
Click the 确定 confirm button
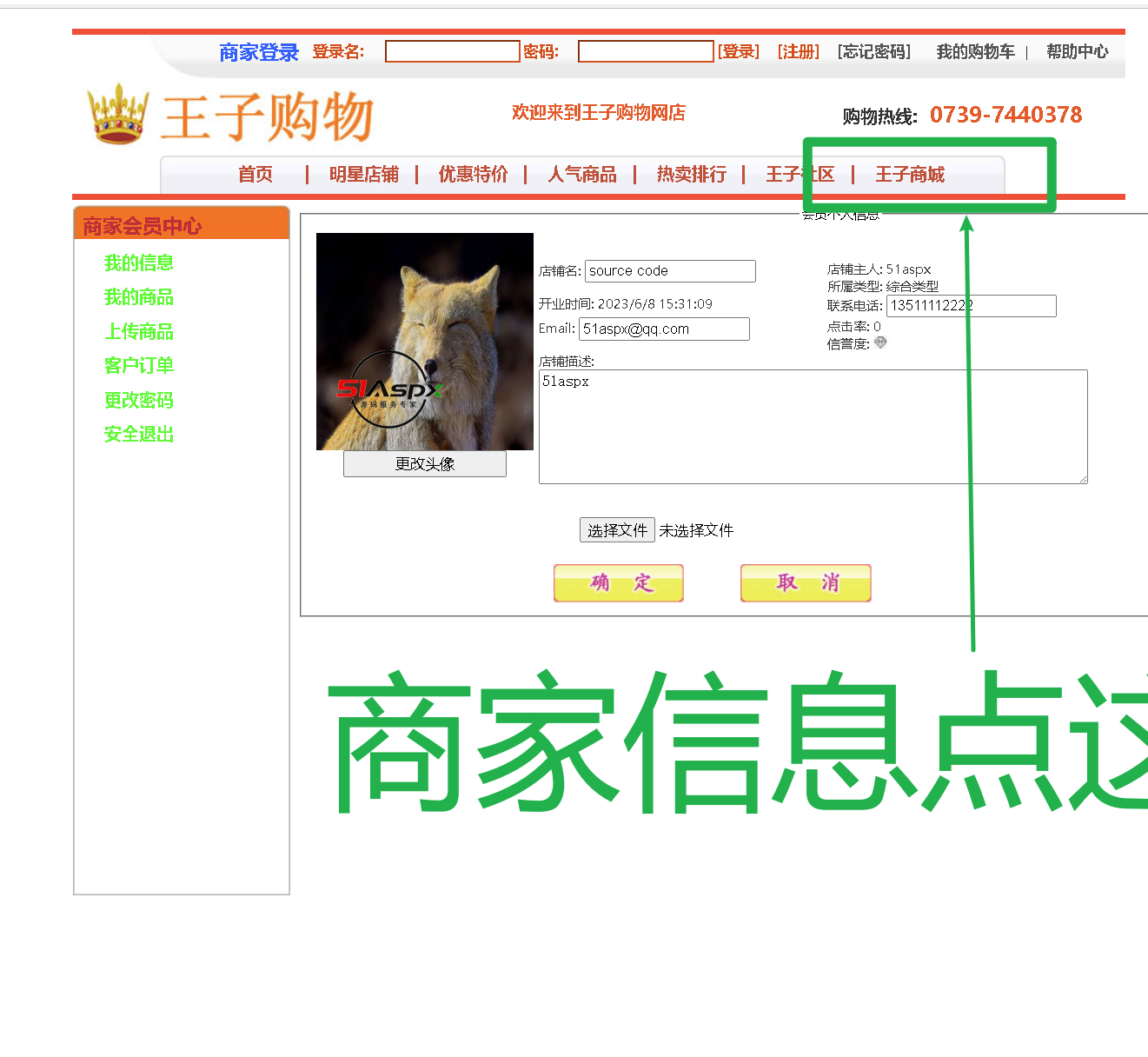click(x=619, y=582)
